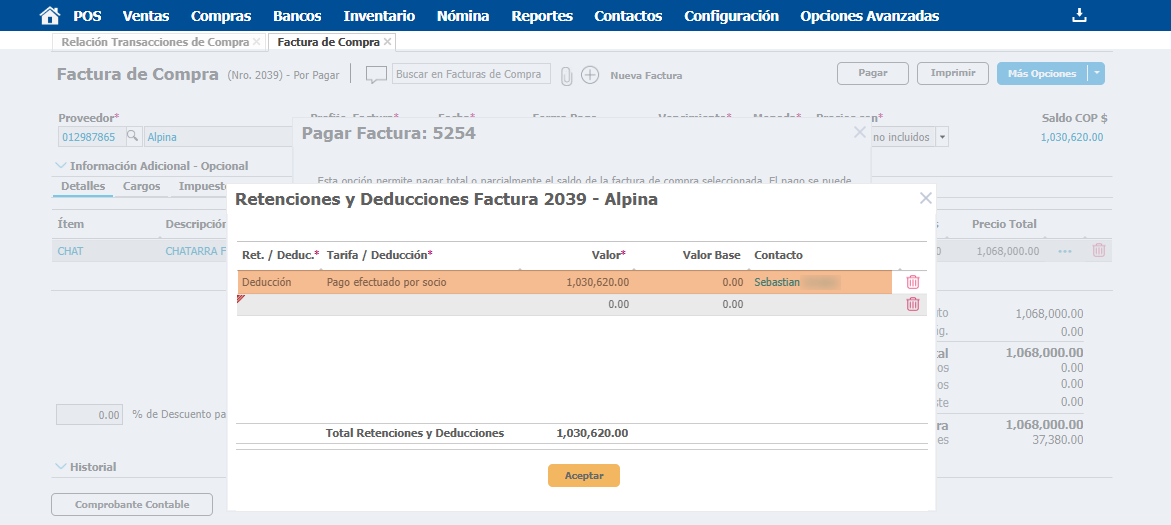Click the Alpina supplier name field
Screen dimensions: 1171x525
point(217,137)
